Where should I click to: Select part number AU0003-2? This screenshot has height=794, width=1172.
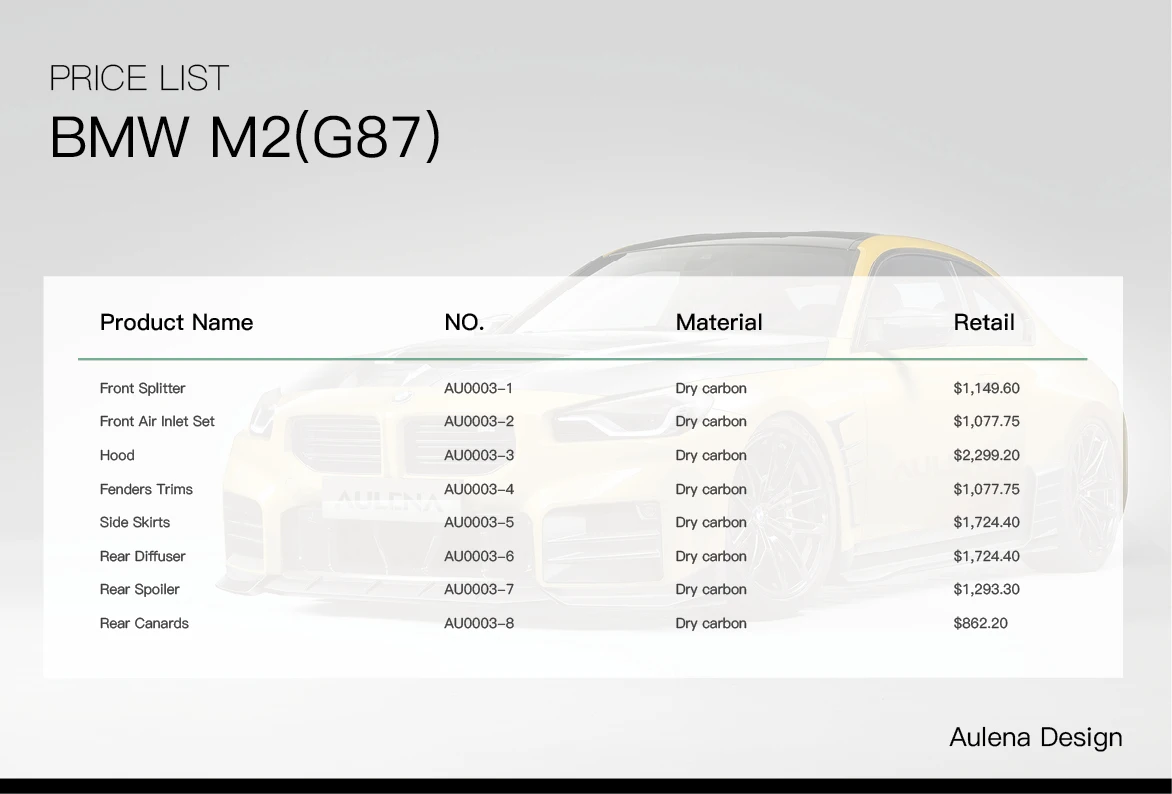click(x=479, y=421)
